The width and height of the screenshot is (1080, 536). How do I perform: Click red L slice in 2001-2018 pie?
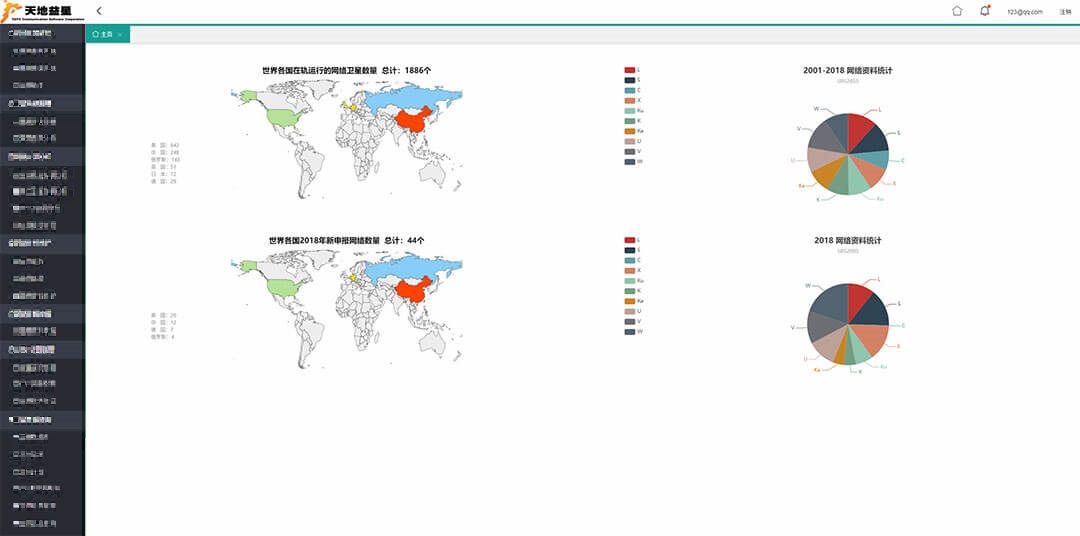coord(860,130)
